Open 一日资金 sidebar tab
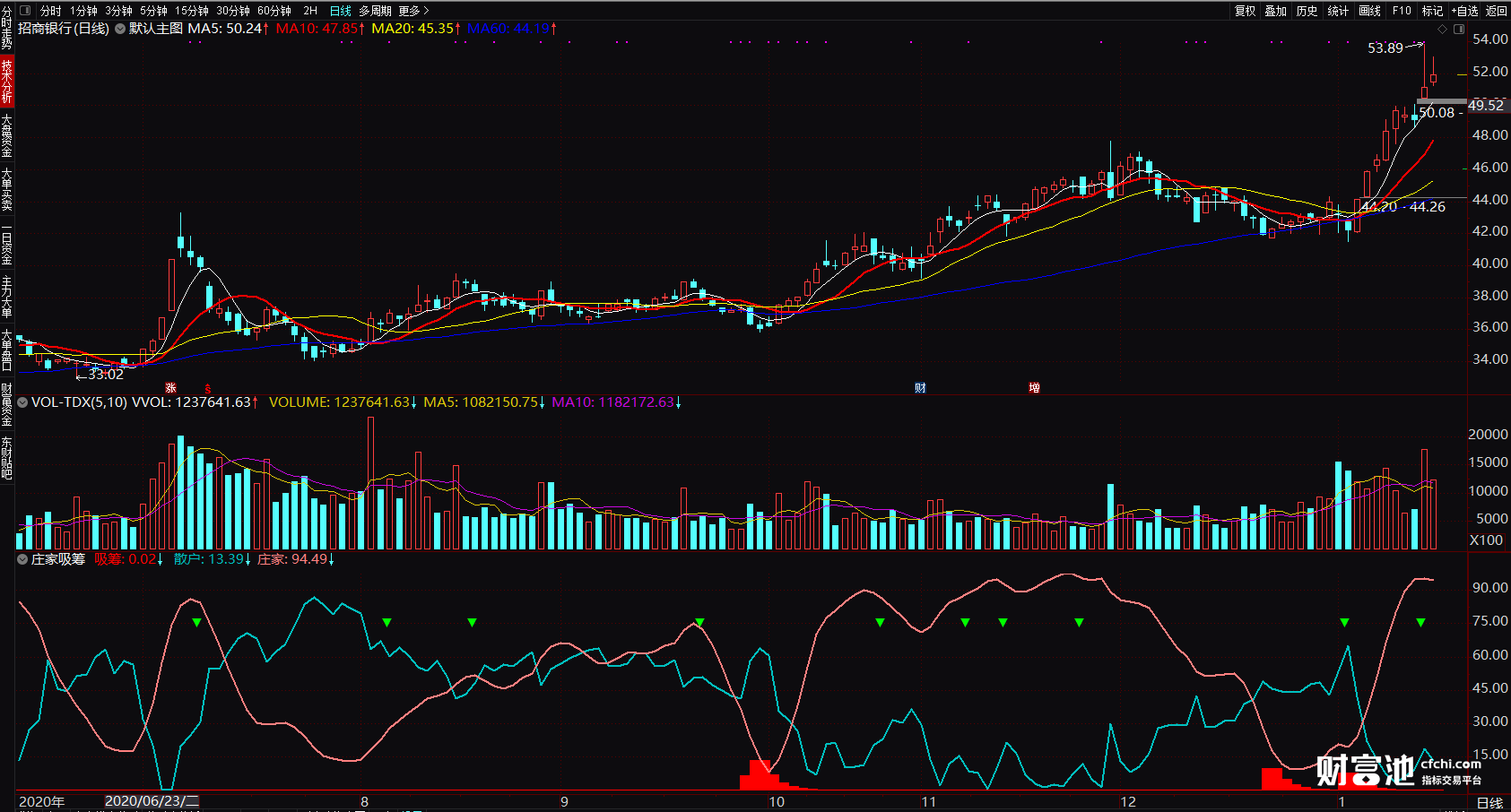The width and height of the screenshot is (1511, 812). click(x=6, y=242)
